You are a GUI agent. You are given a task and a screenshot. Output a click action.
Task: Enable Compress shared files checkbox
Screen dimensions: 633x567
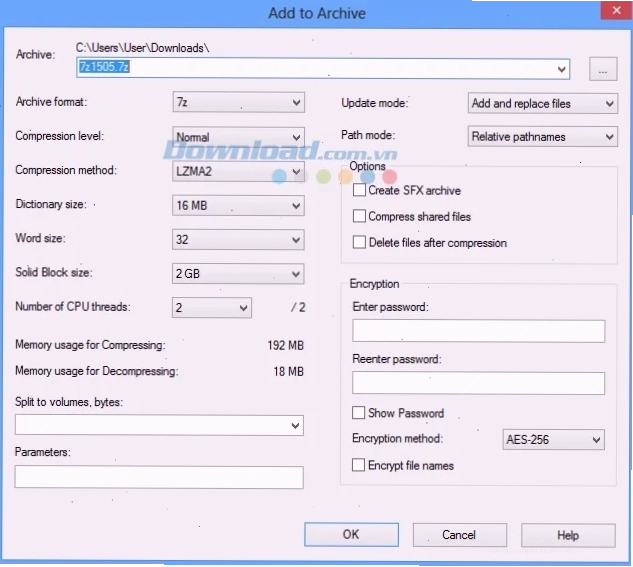[359, 216]
